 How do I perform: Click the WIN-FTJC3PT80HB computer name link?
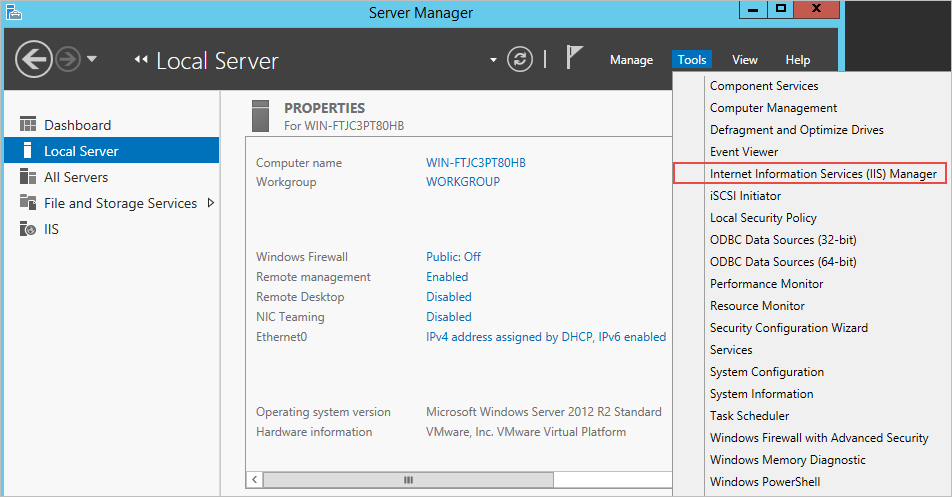(476, 163)
